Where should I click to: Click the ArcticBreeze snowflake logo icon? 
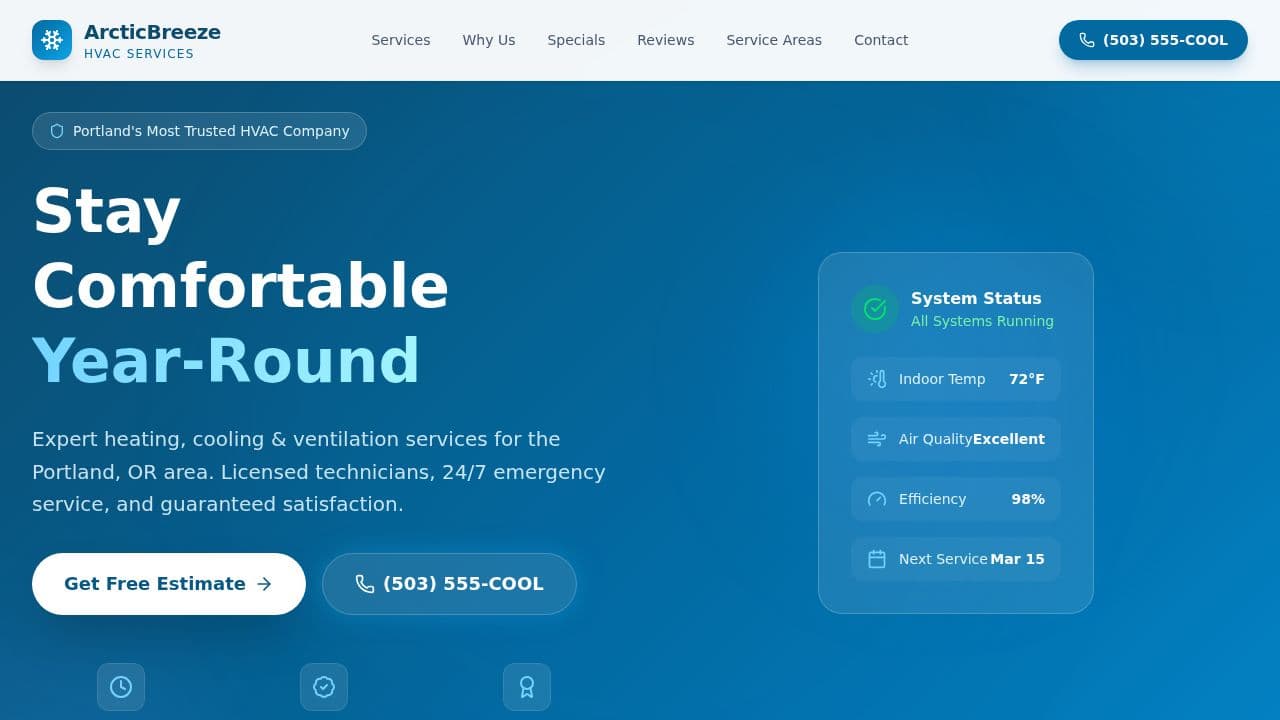click(x=52, y=40)
